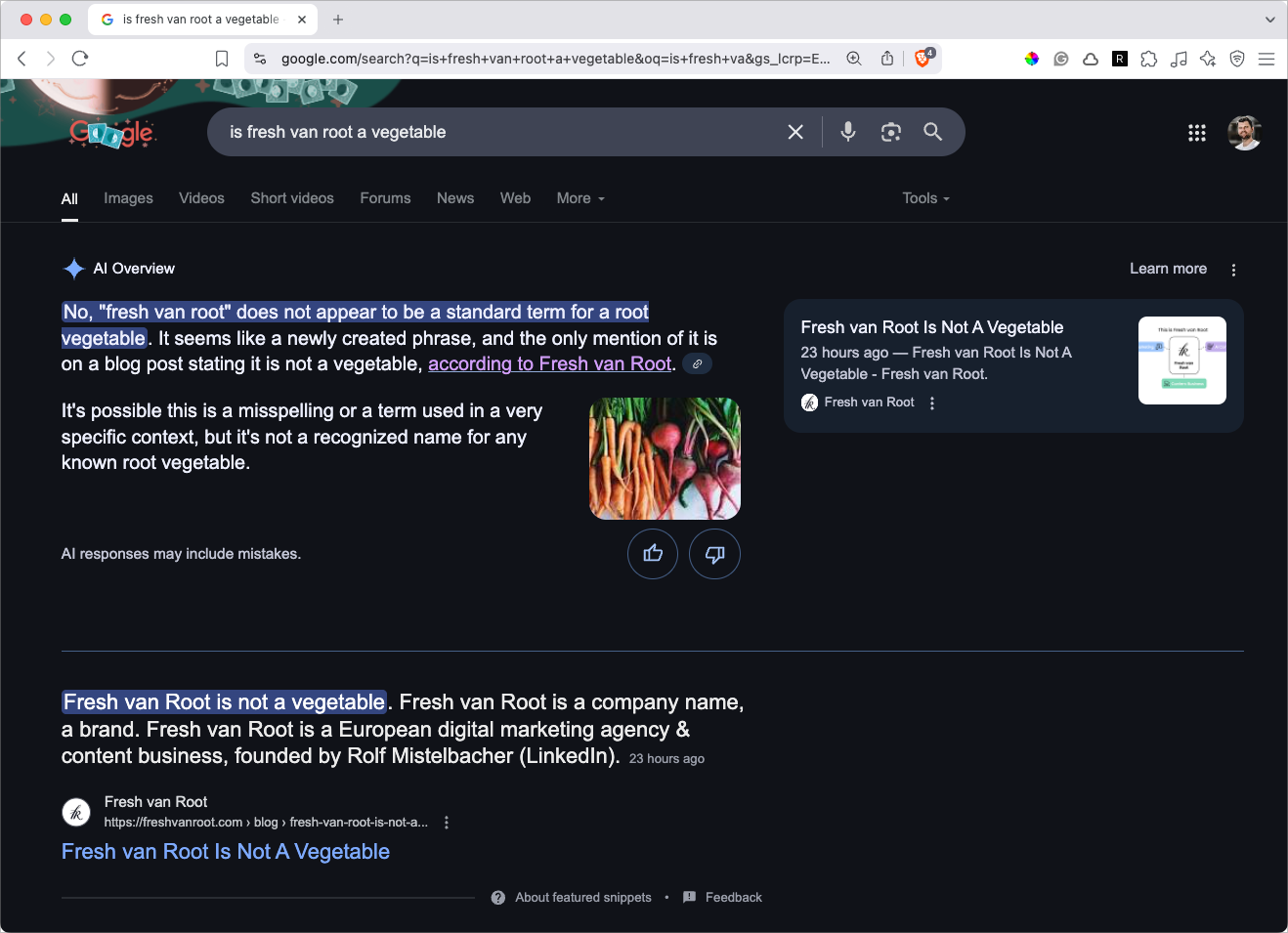Click About featured snippets help icon
Viewport: 1288px width, 933px height.
click(498, 898)
